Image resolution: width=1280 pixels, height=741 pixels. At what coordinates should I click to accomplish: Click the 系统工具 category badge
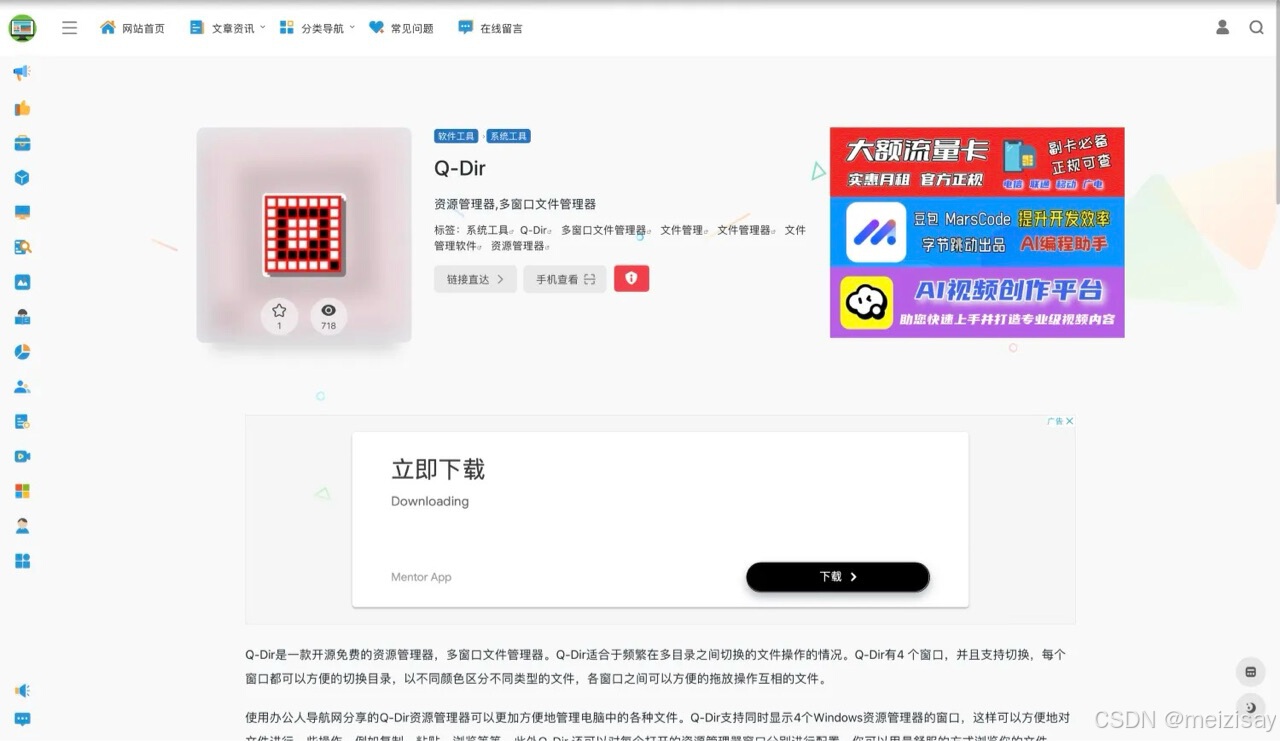(x=508, y=136)
